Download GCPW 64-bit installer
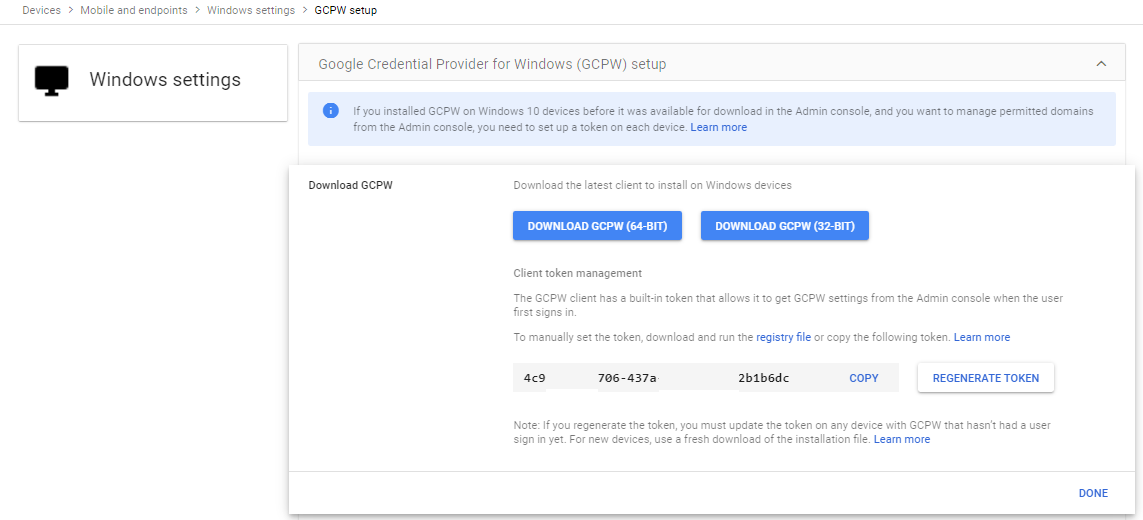The width and height of the screenshot is (1143, 520). (x=597, y=226)
